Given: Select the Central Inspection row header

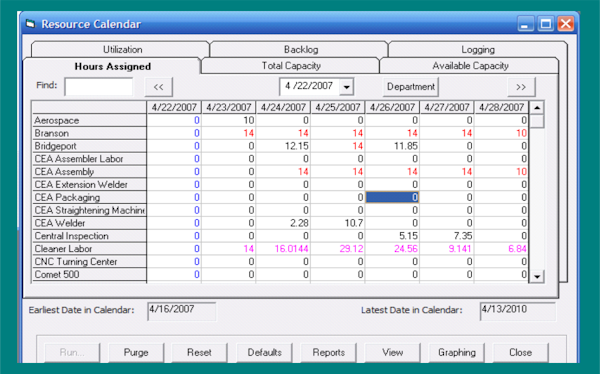Looking at the screenshot, I should [89, 236].
